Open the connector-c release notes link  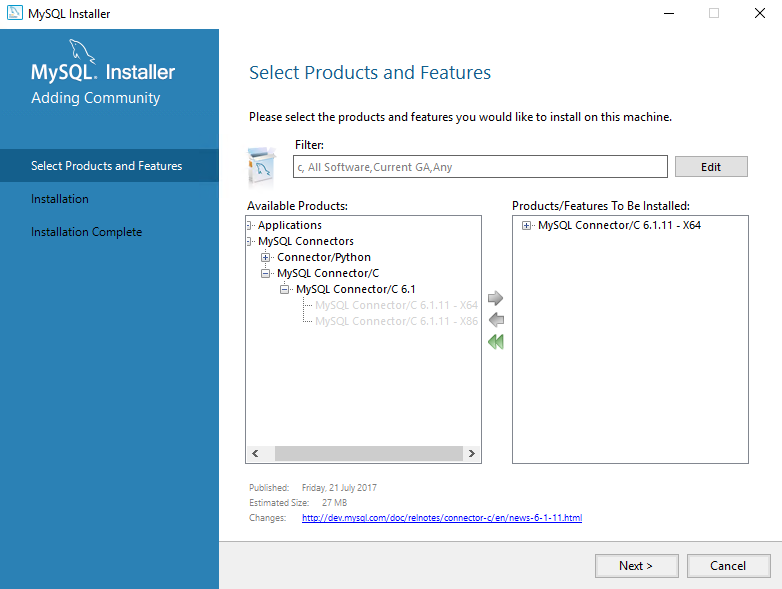pyautogui.click(x=442, y=518)
